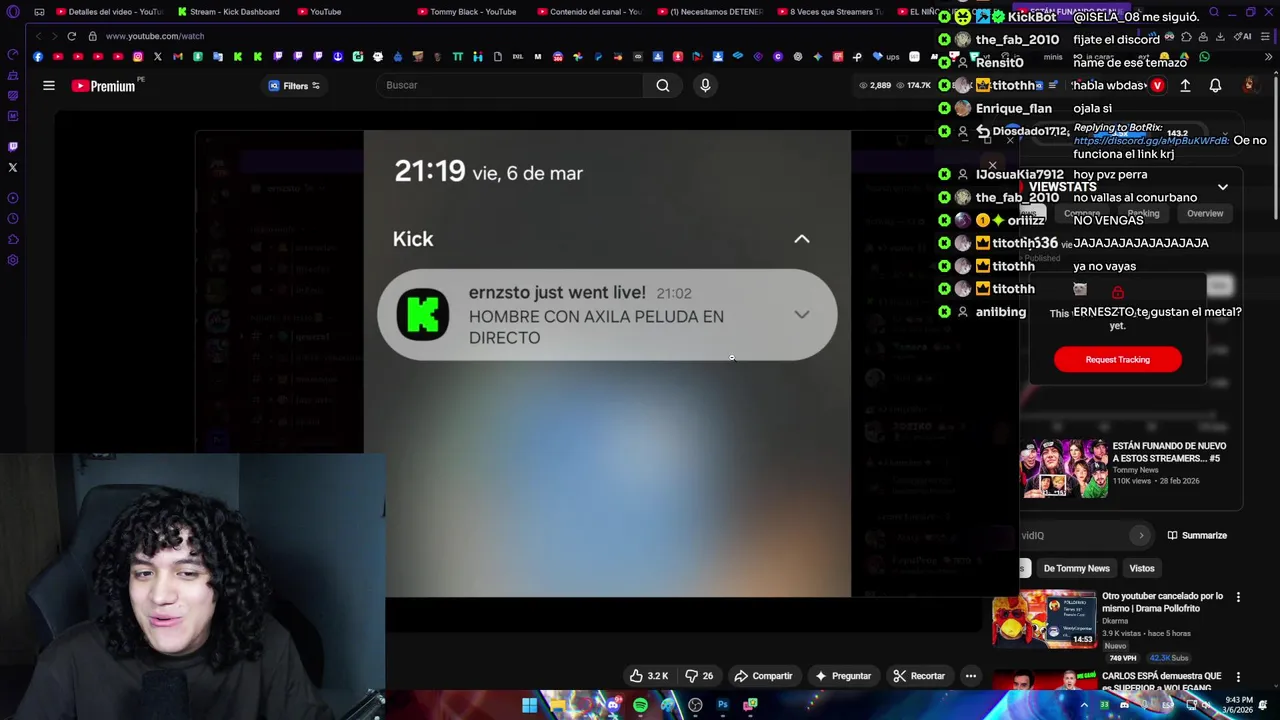
Task: Open the browser sidebar X icon
Action: coord(13,167)
